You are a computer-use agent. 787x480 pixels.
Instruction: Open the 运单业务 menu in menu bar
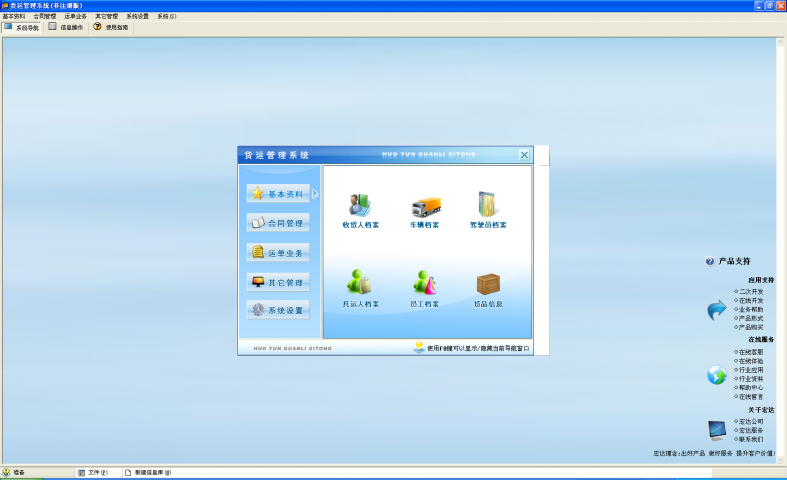pyautogui.click(x=76, y=17)
